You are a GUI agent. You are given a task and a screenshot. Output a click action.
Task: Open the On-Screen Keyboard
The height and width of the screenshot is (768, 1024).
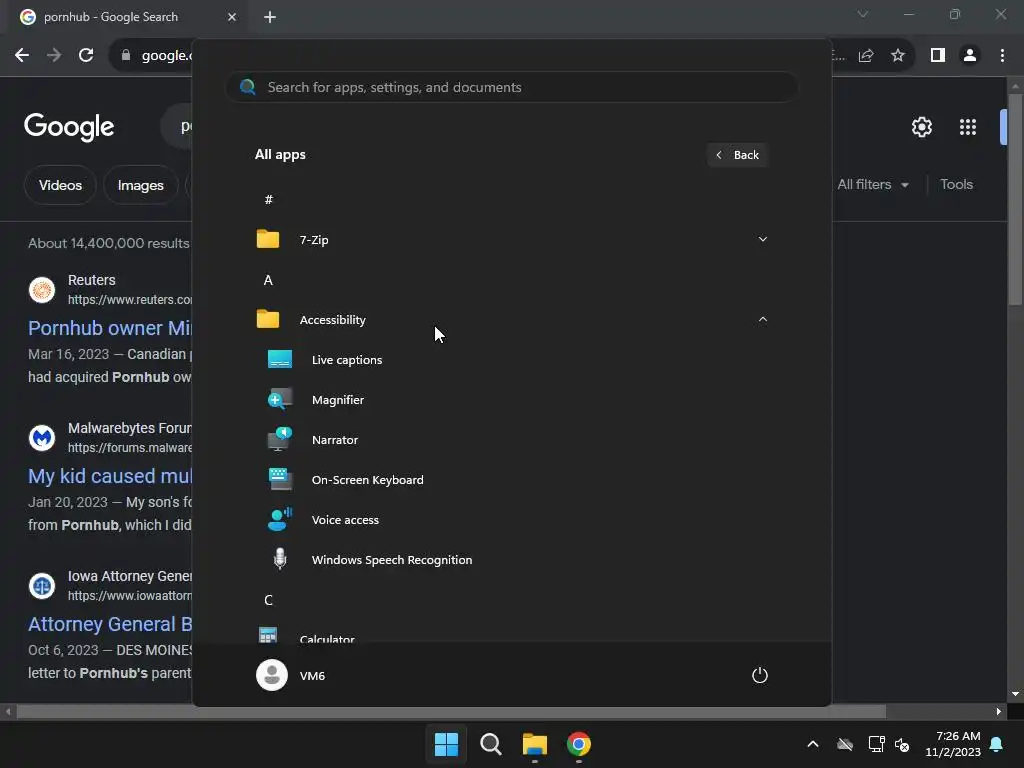point(512,480)
